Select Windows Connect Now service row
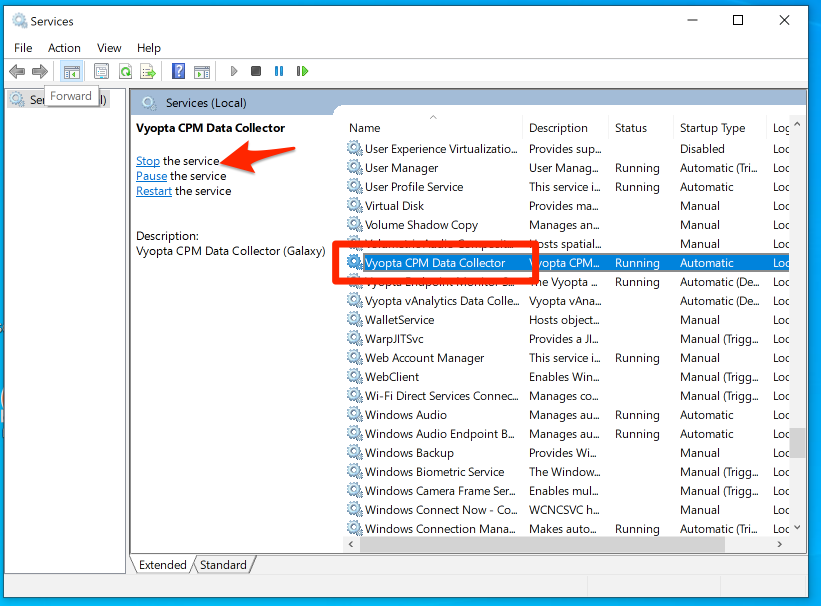 pyautogui.click(x=568, y=510)
